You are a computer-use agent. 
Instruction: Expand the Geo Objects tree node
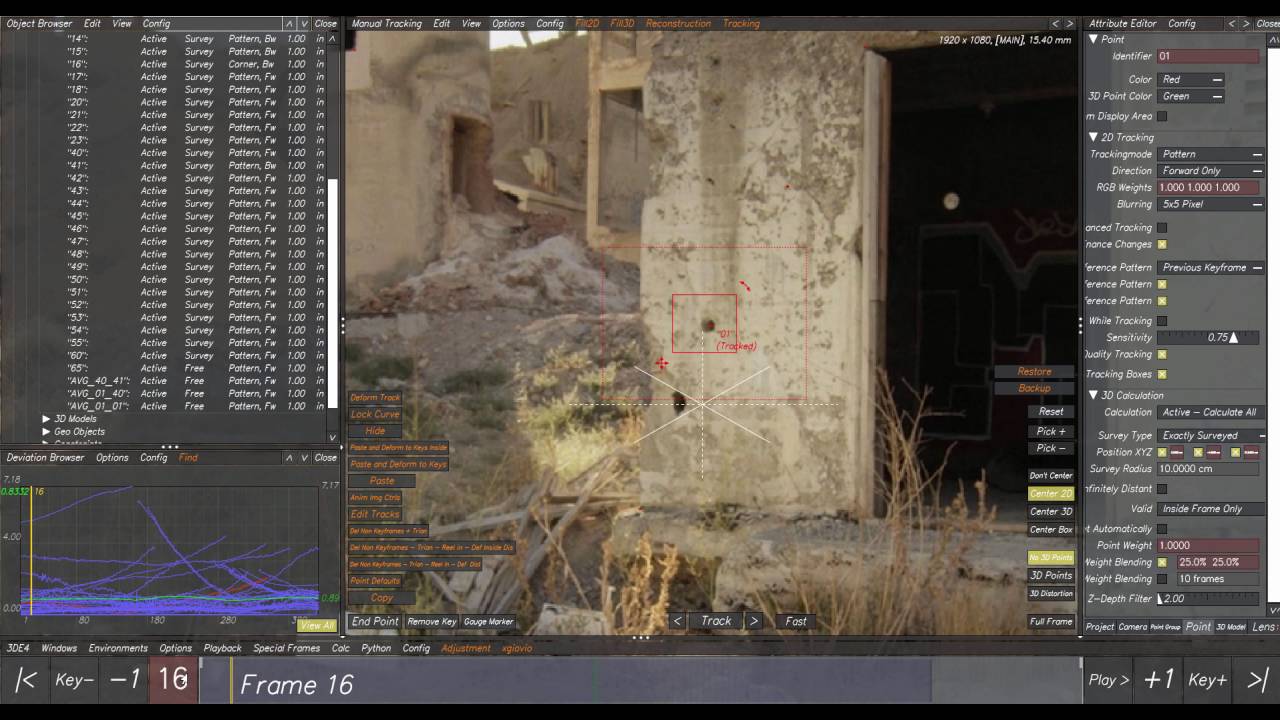click(46, 432)
